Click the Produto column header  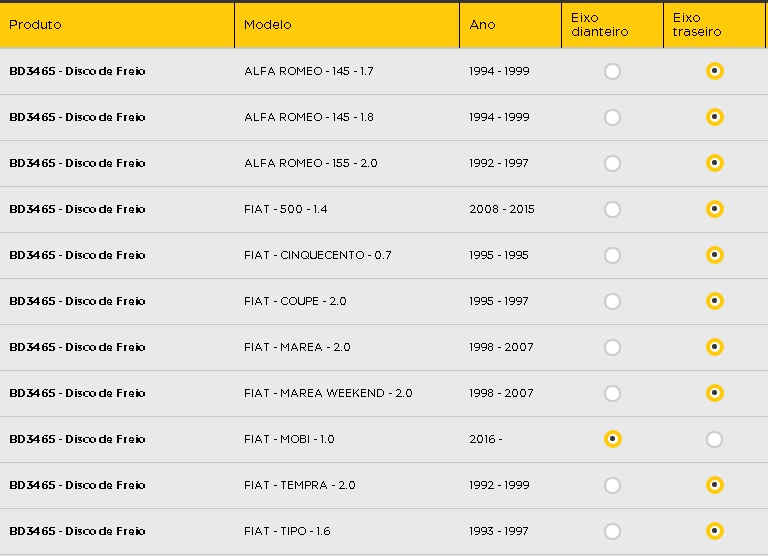(x=117, y=25)
